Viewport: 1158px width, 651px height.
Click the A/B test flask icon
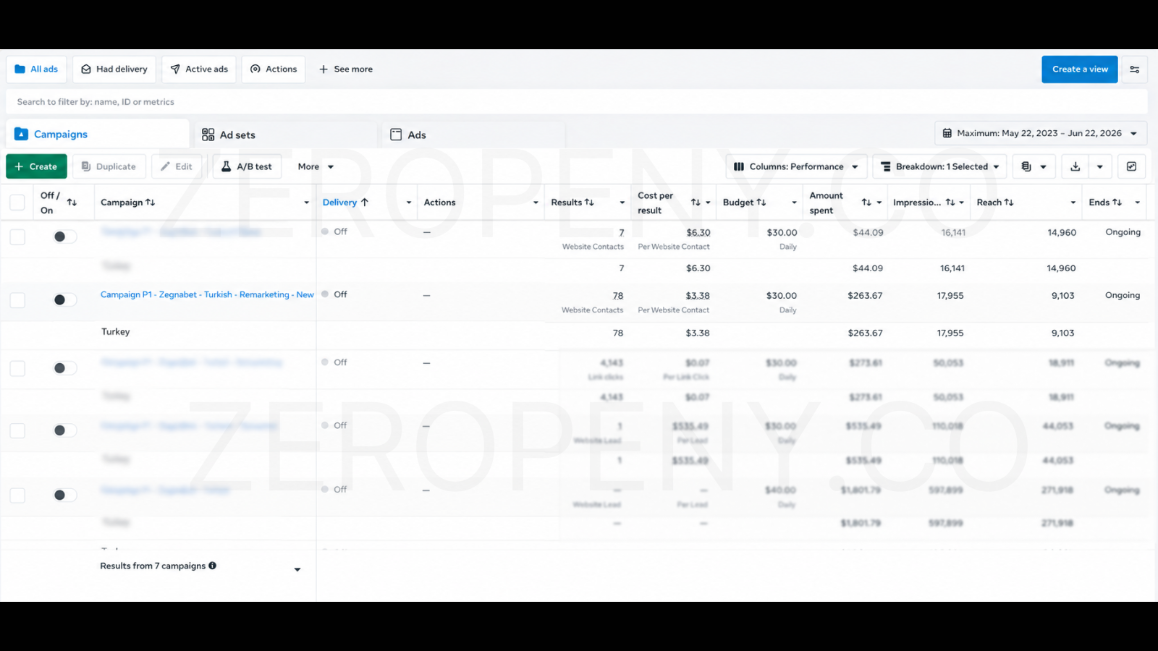click(227, 167)
